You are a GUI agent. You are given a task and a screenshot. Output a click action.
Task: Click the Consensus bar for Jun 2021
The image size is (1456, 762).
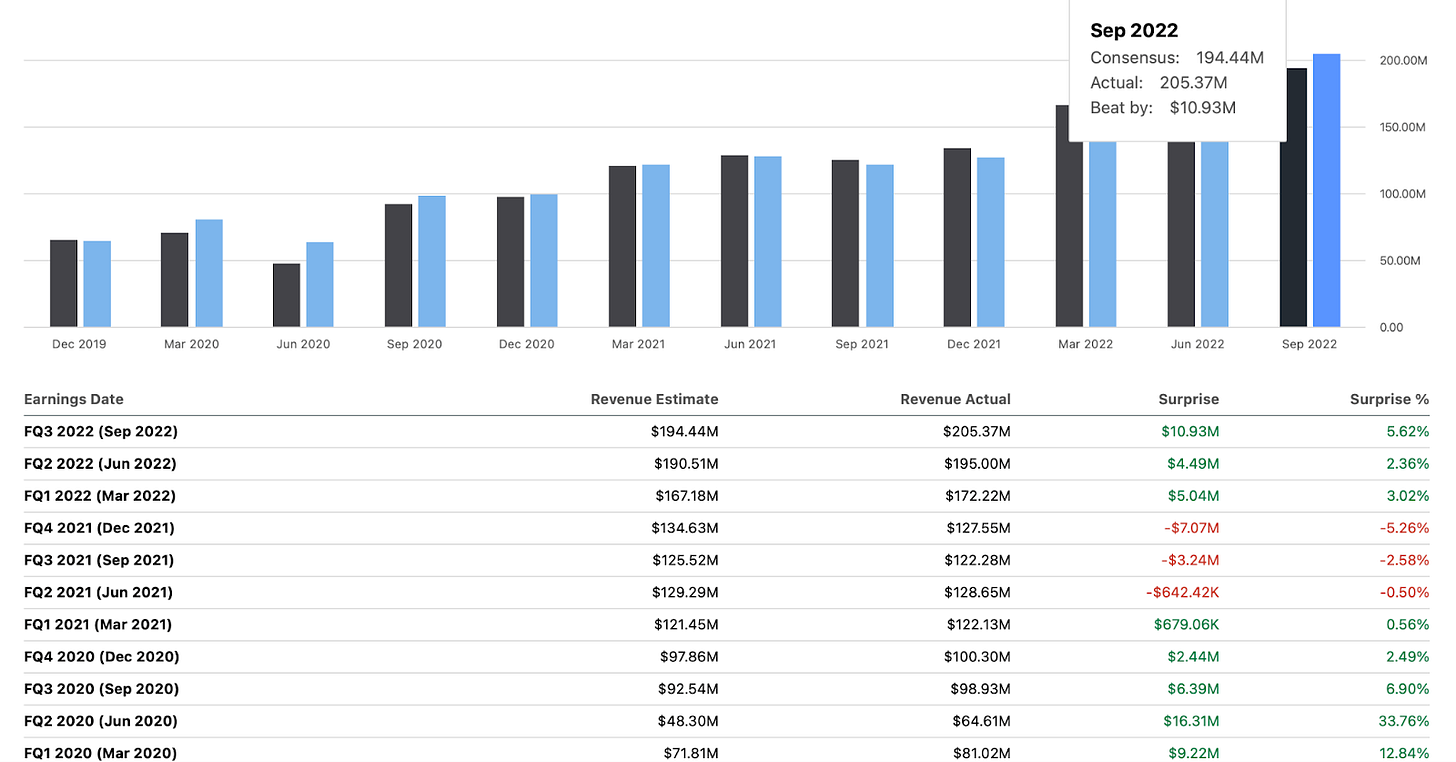[735, 240]
